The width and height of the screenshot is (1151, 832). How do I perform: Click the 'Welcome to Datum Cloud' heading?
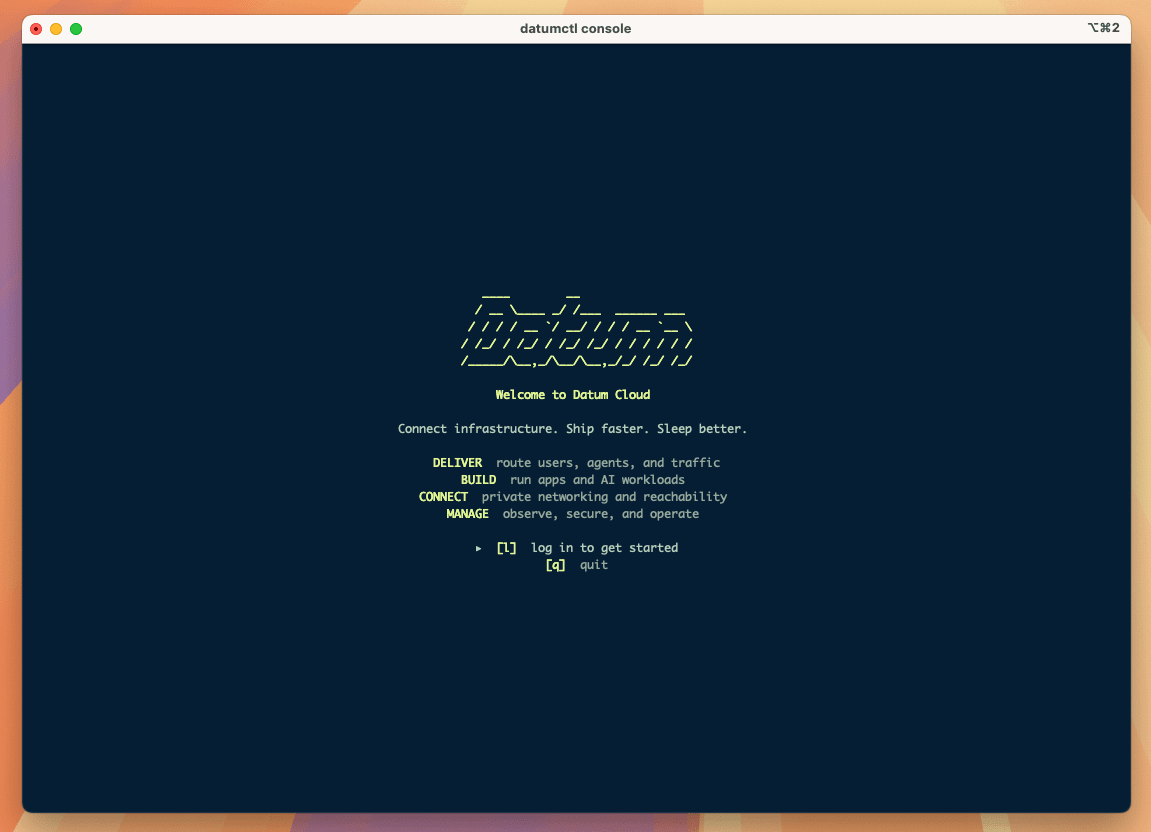[573, 395]
